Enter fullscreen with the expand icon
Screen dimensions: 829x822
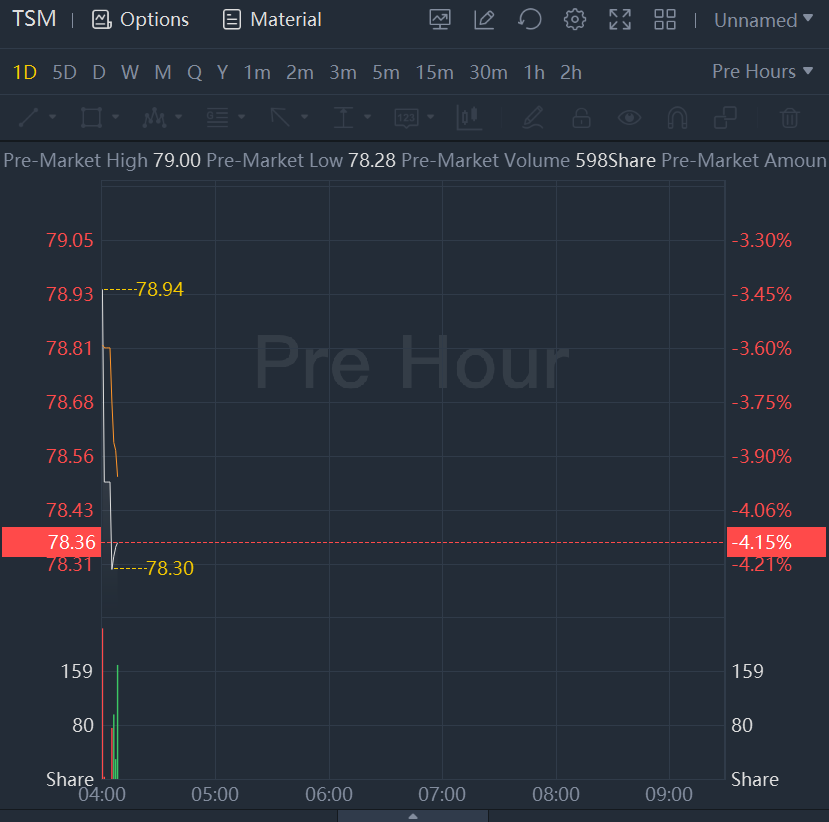point(620,19)
